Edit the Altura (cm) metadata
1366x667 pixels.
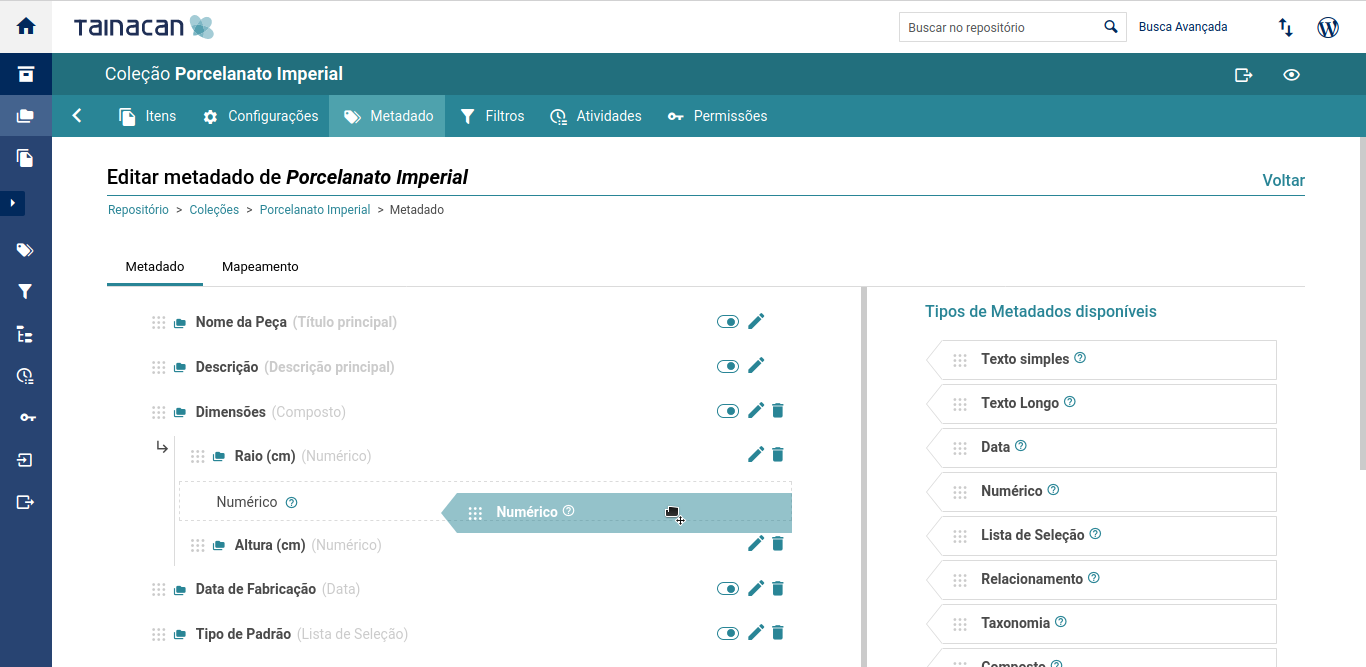click(756, 543)
